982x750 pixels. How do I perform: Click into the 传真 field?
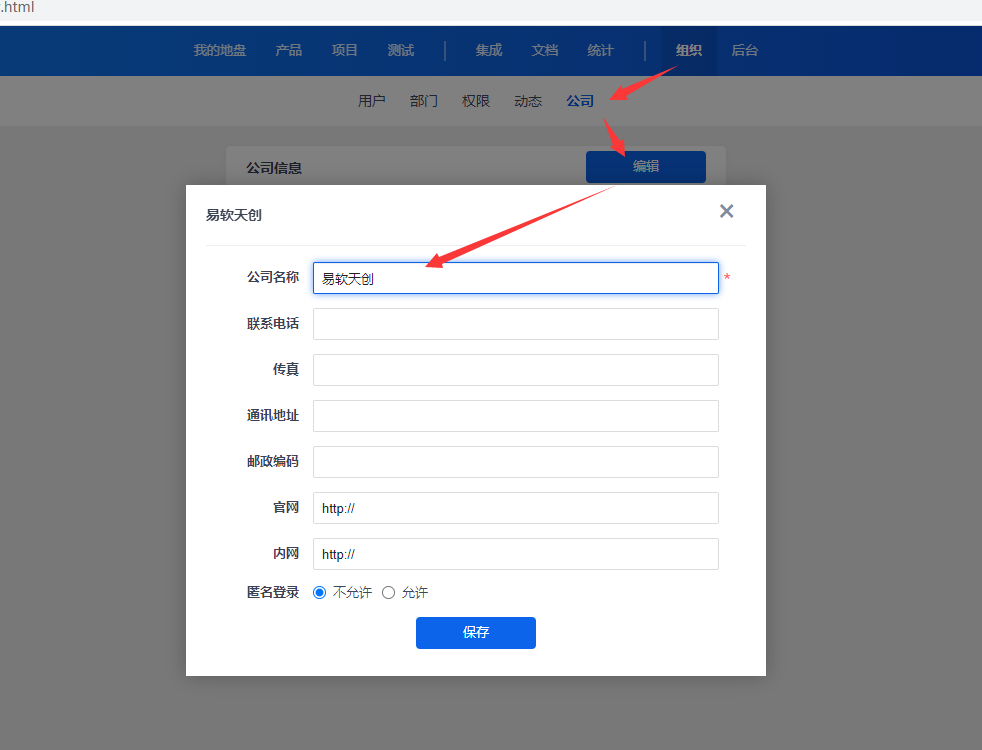(x=515, y=370)
